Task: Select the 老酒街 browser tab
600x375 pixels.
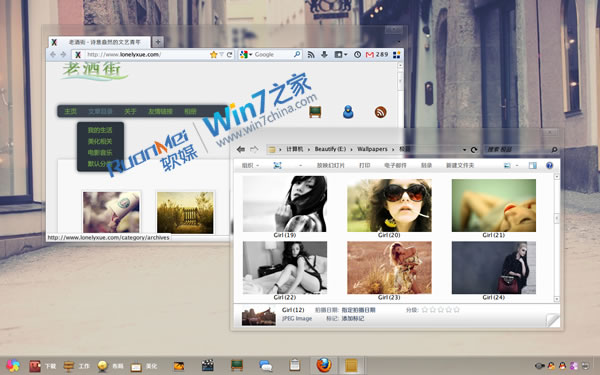Action: click(100, 42)
